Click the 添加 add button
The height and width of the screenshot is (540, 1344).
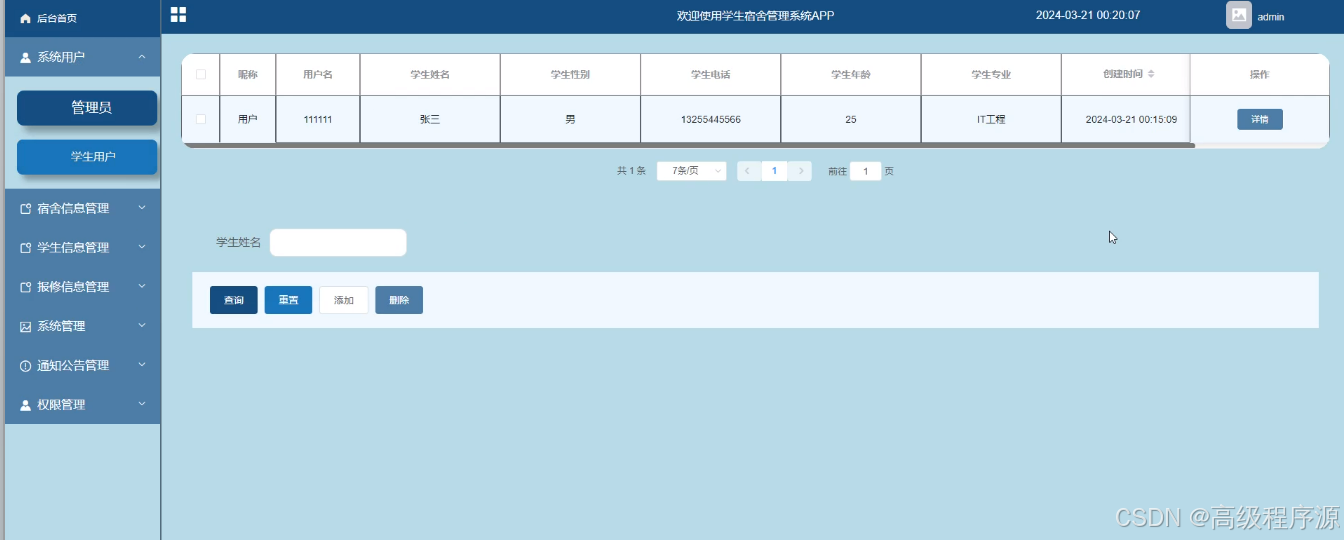coord(344,300)
